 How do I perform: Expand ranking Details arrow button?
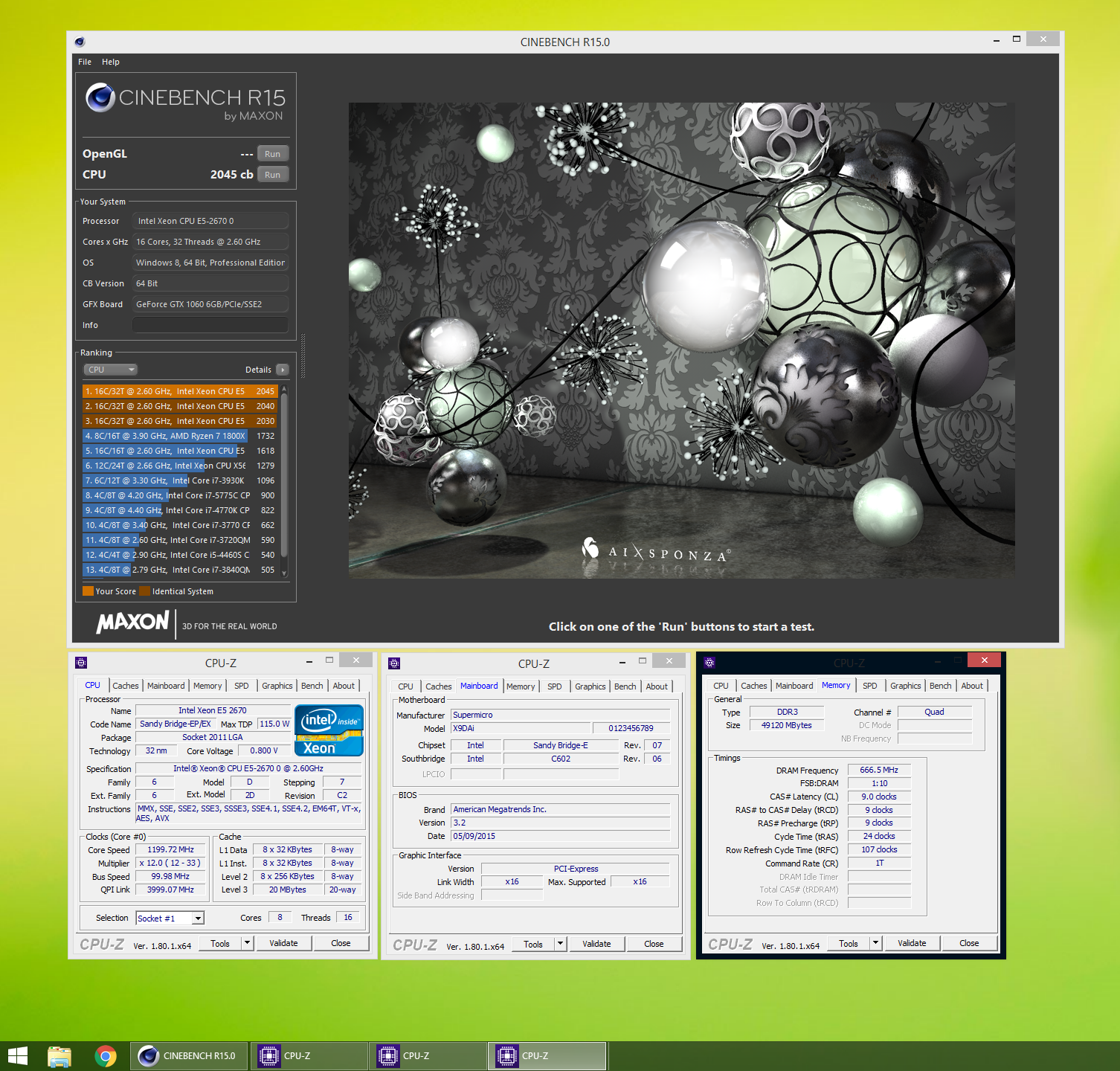283,370
